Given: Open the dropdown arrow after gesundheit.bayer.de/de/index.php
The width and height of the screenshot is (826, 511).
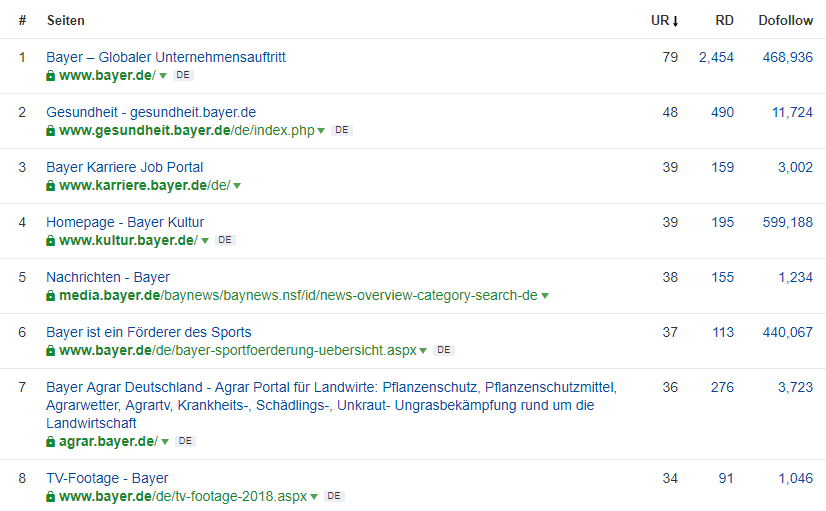Looking at the screenshot, I should pyautogui.click(x=321, y=131).
